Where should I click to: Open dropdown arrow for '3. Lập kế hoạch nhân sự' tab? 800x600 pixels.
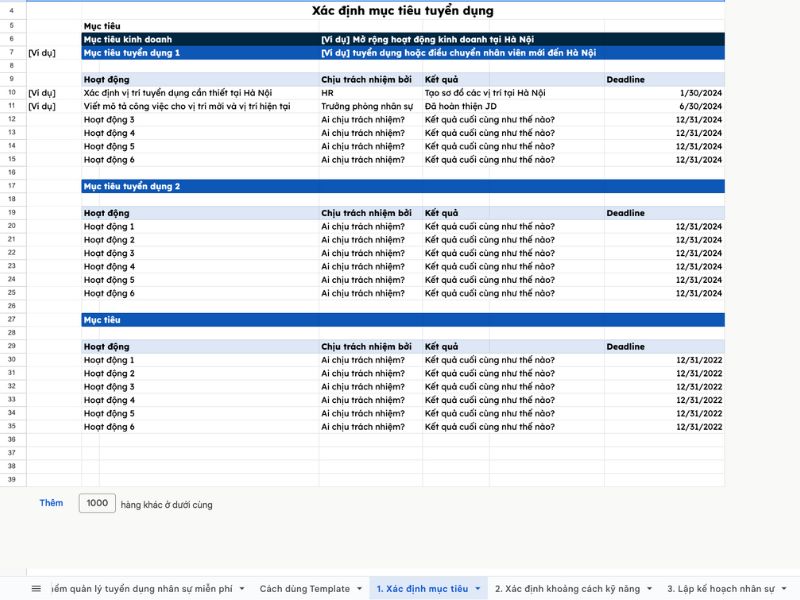click(x=784, y=589)
